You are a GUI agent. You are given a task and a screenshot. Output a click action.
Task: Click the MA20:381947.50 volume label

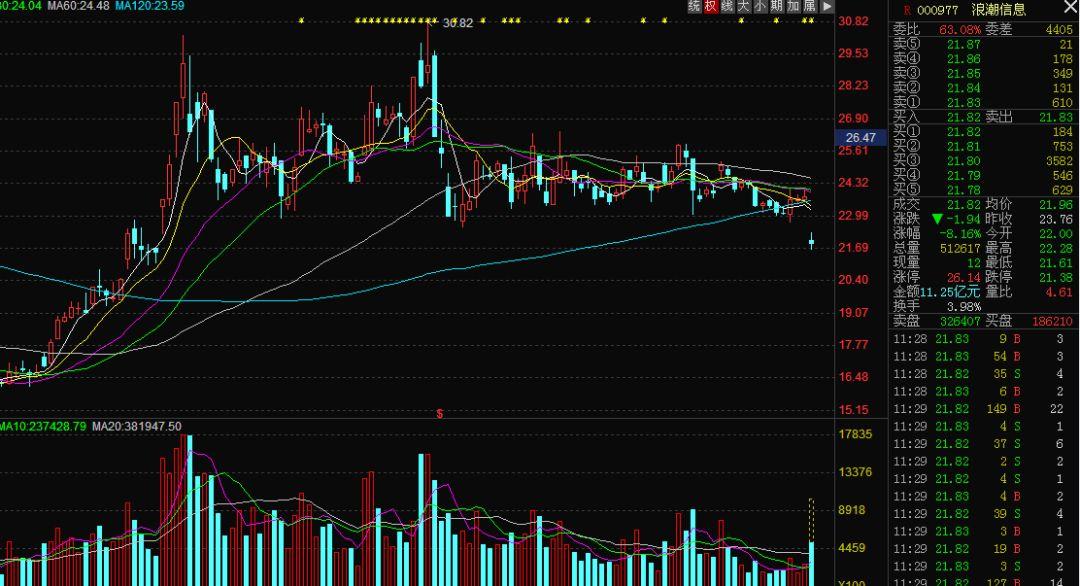136,426
